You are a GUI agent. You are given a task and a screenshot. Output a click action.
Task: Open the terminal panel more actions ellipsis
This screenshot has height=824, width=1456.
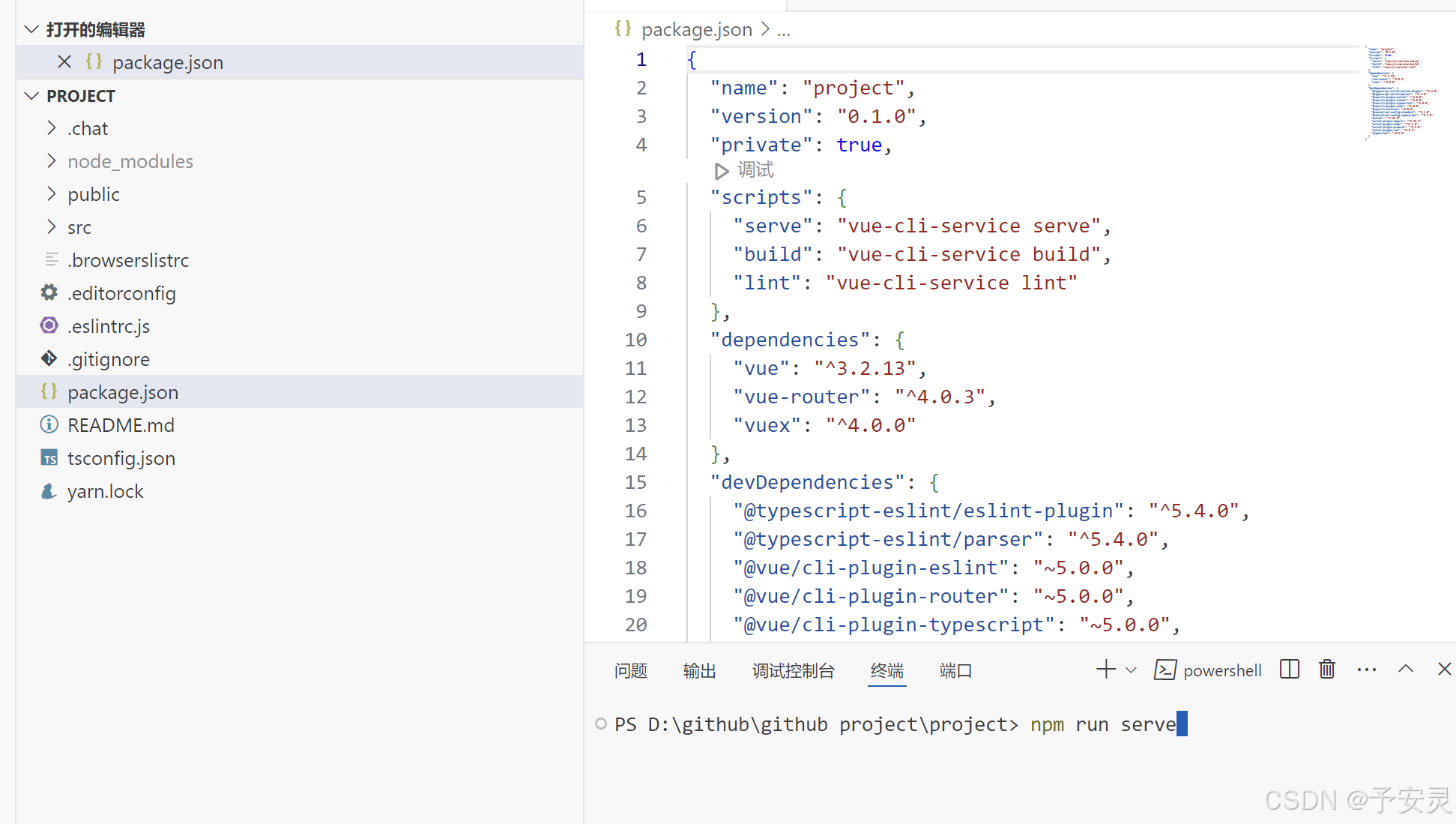click(x=1367, y=670)
